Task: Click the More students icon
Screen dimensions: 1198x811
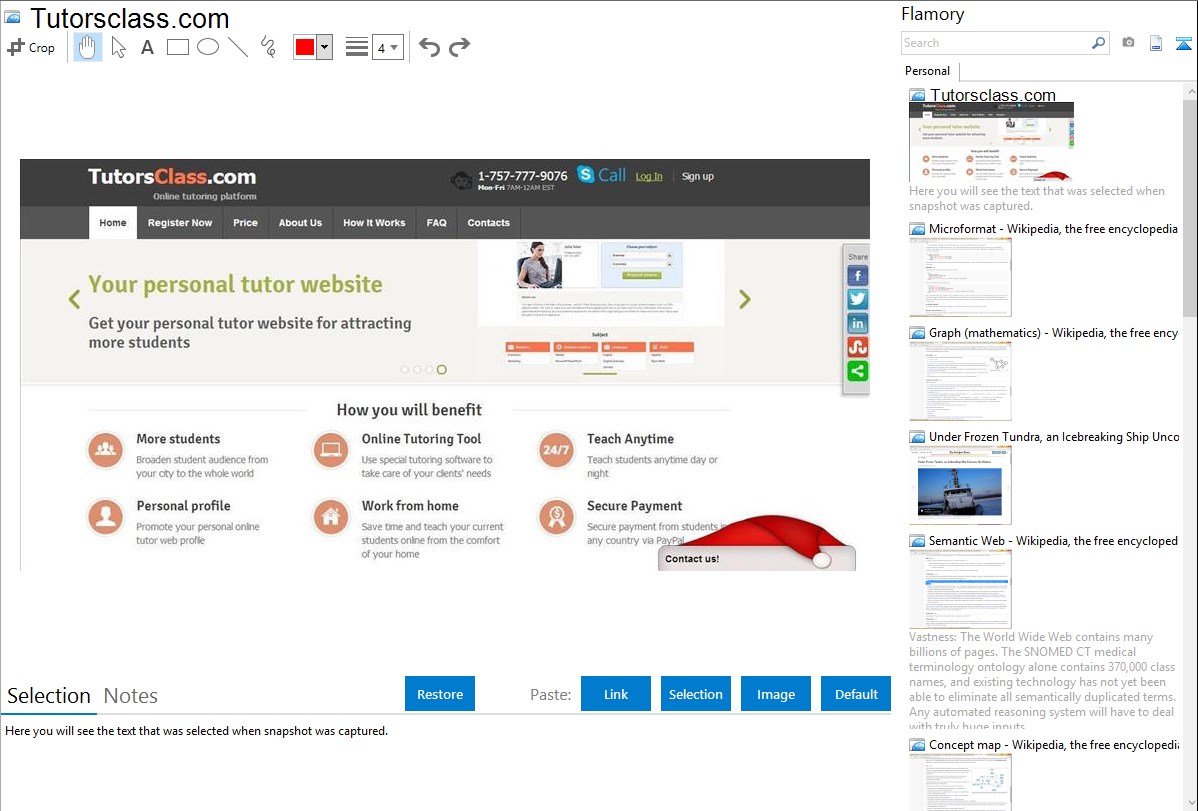Action: click(x=105, y=449)
